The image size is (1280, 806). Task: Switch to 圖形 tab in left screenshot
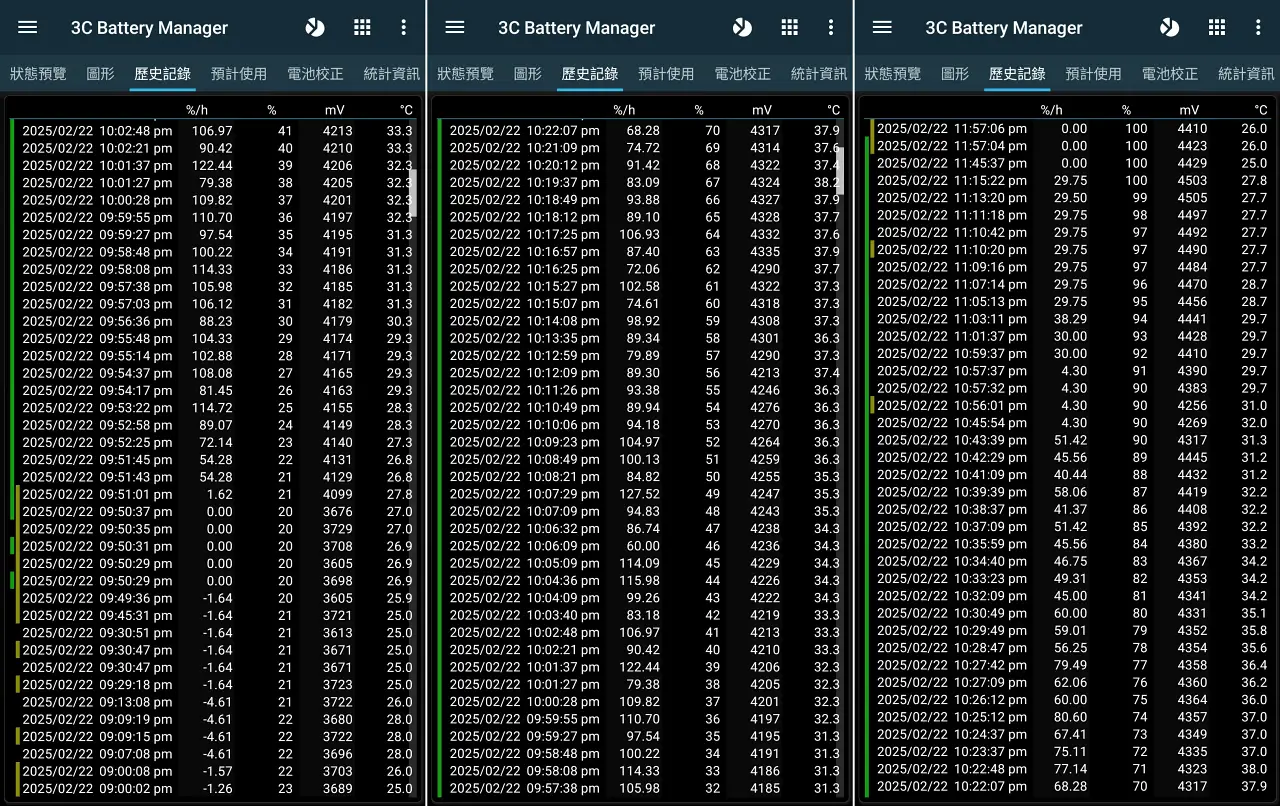100,73
